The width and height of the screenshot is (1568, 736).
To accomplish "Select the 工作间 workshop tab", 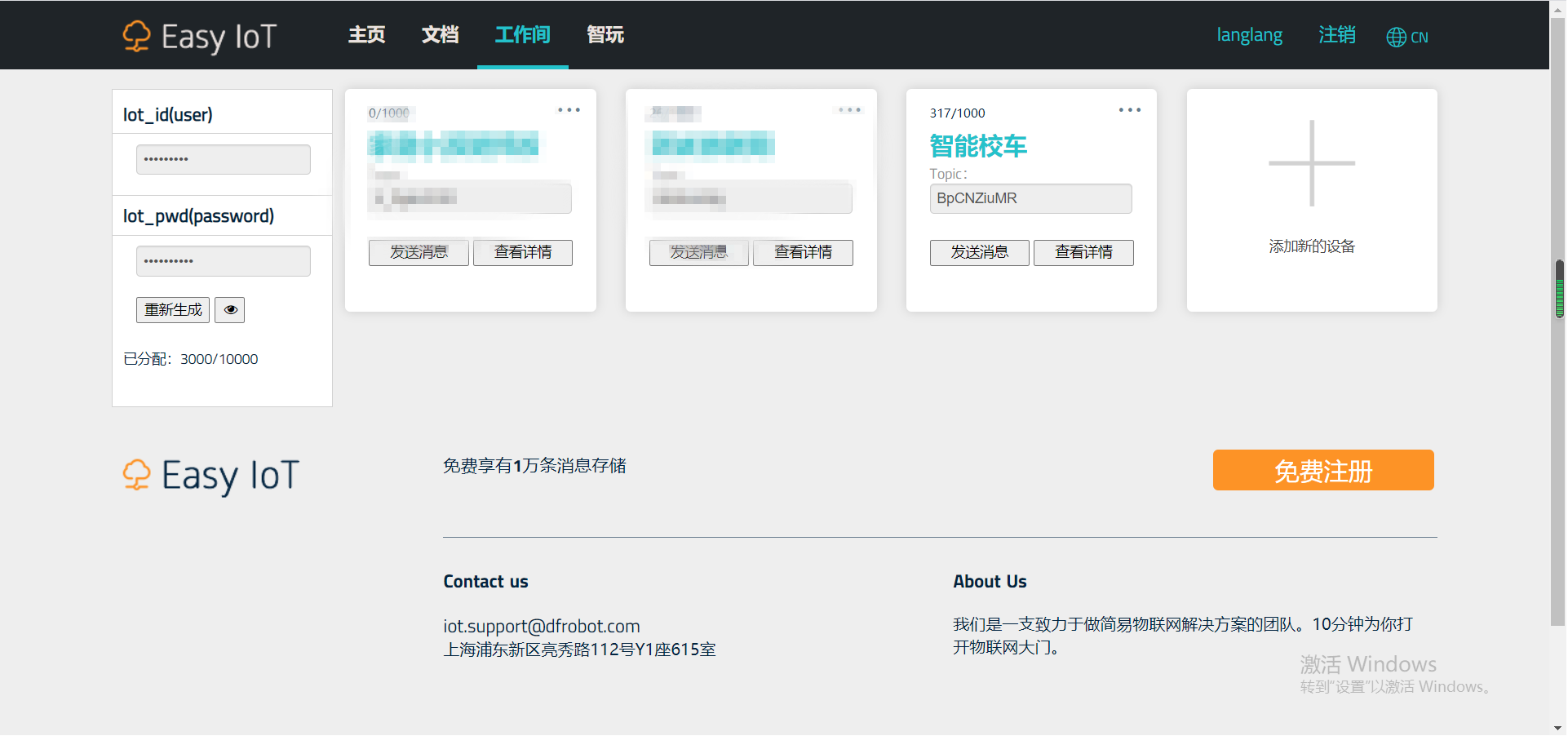I will tap(522, 35).
